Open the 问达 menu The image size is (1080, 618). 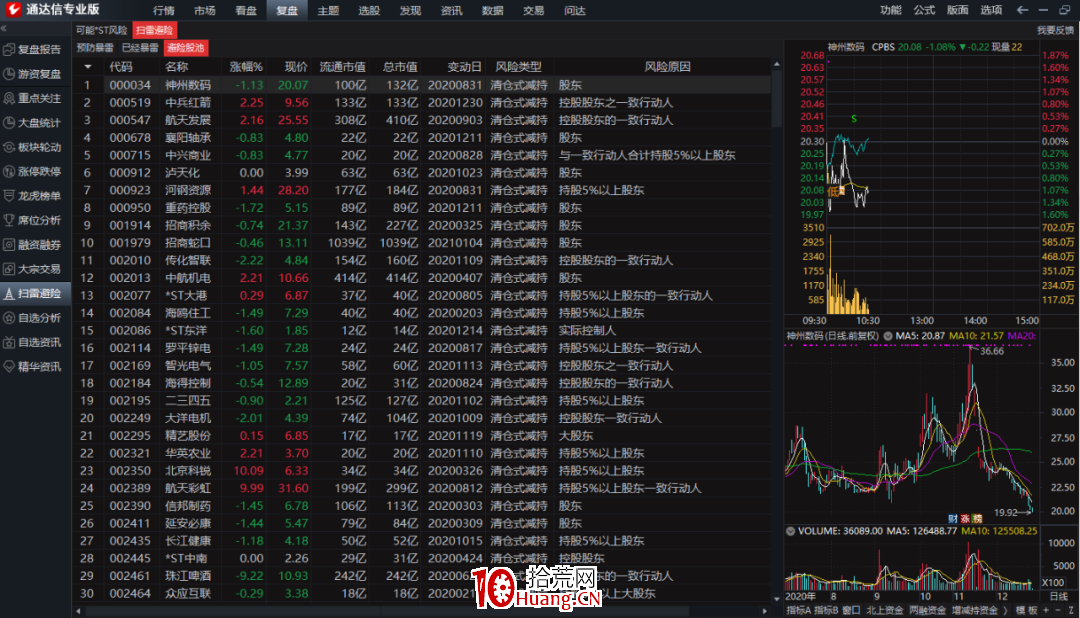574,10
